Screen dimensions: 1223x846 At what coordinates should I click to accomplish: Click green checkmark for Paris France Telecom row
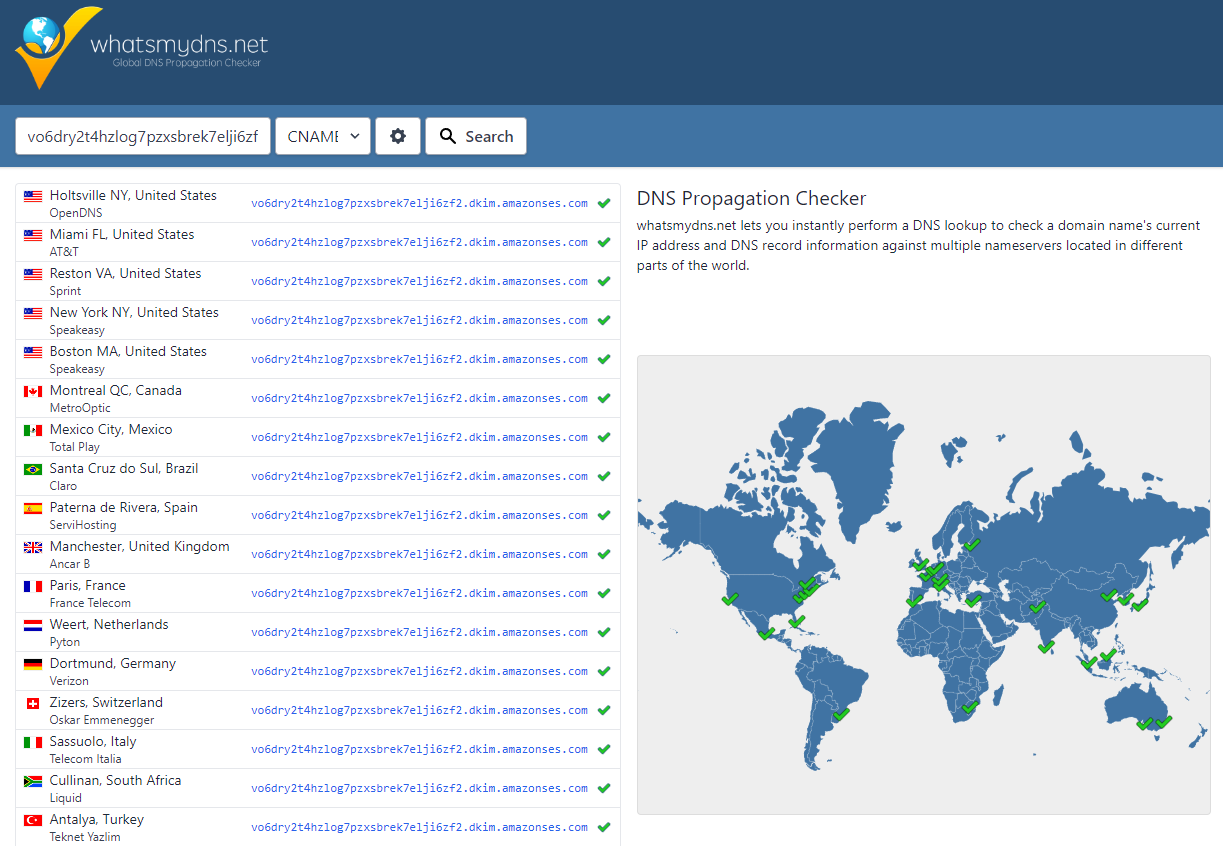coord(604,593)
